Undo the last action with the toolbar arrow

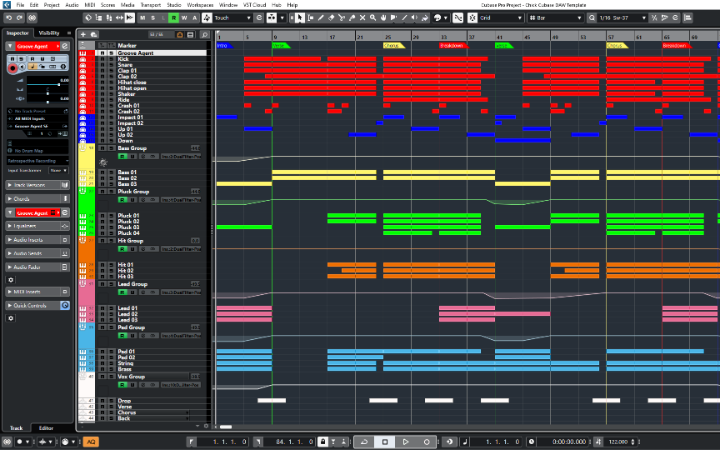tap(9, 18)
